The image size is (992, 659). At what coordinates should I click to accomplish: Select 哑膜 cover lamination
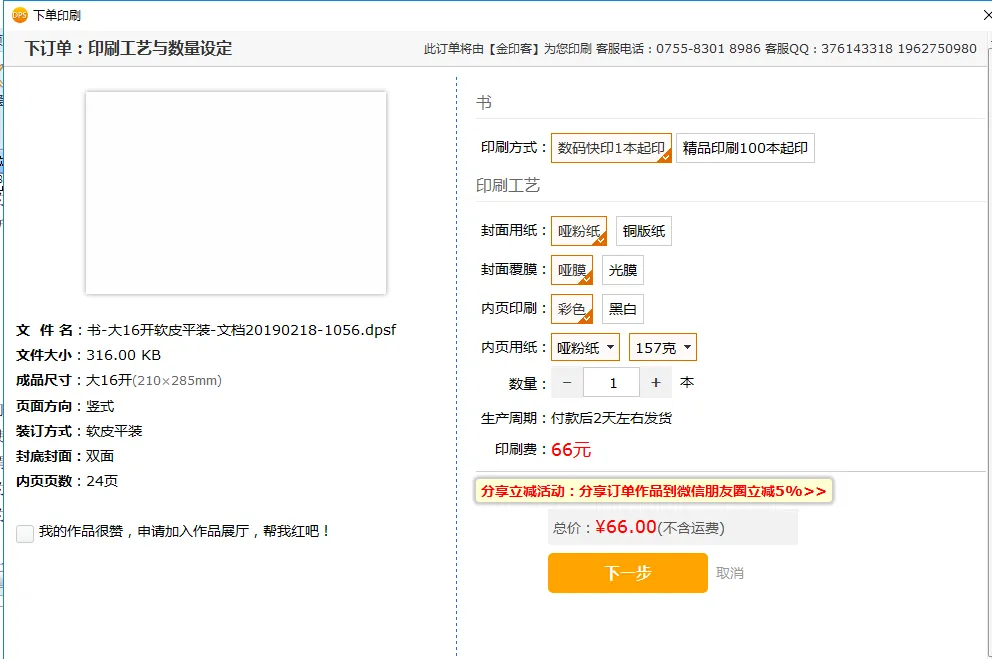[x=572, y=270]
